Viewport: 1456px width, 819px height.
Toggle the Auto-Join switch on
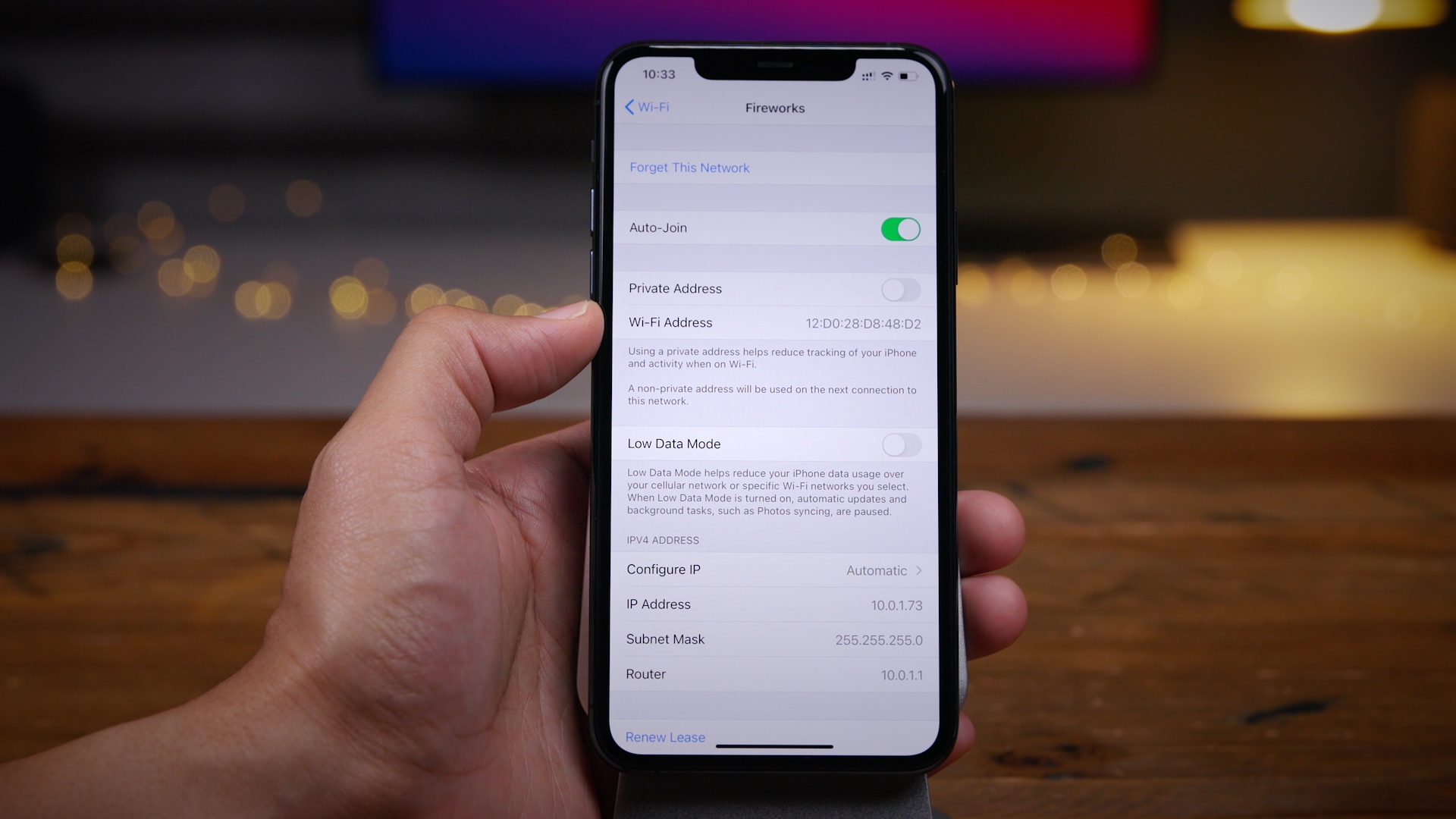(897, 228)
